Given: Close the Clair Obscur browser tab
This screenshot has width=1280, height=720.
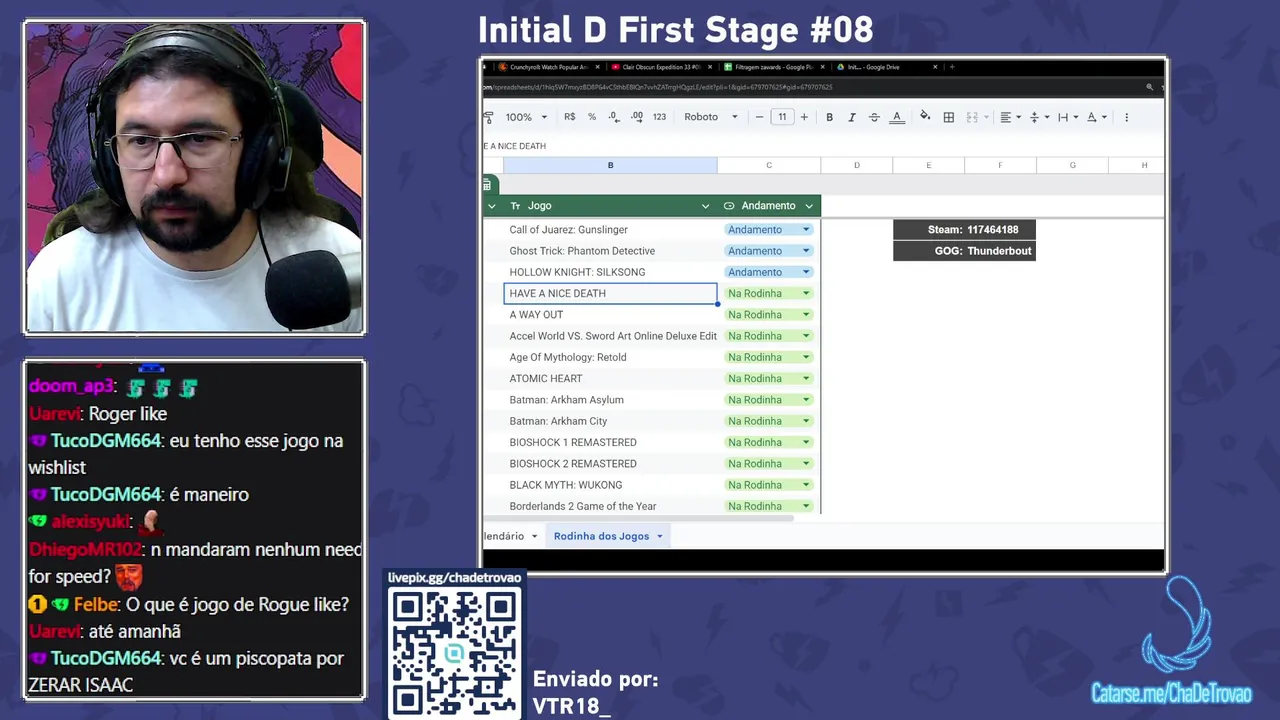Looking at the screenshot, I should coord(710,67).
